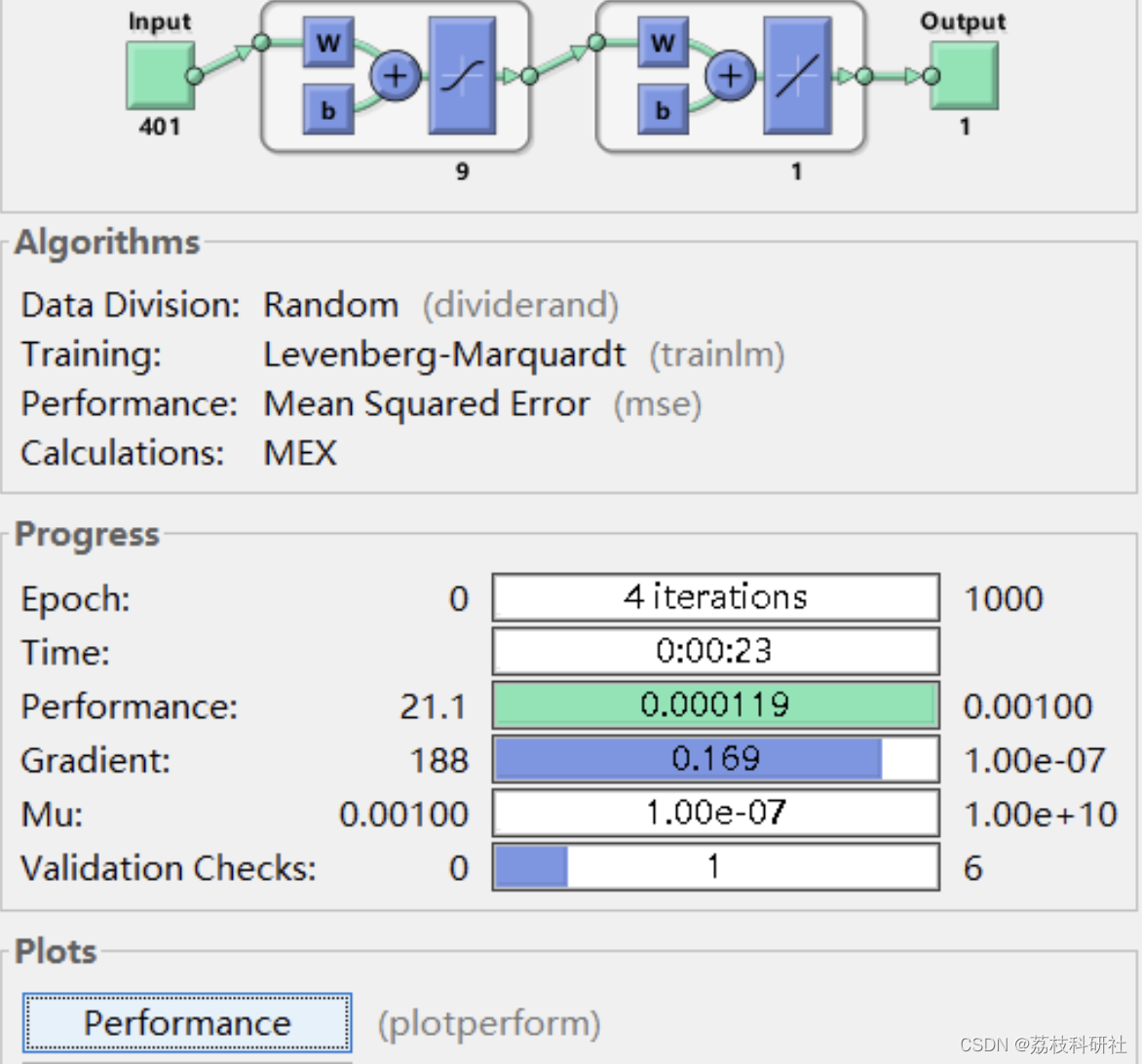1142x1064 pixels.
Task: Select the output layer b bias block
Action: 663,109
